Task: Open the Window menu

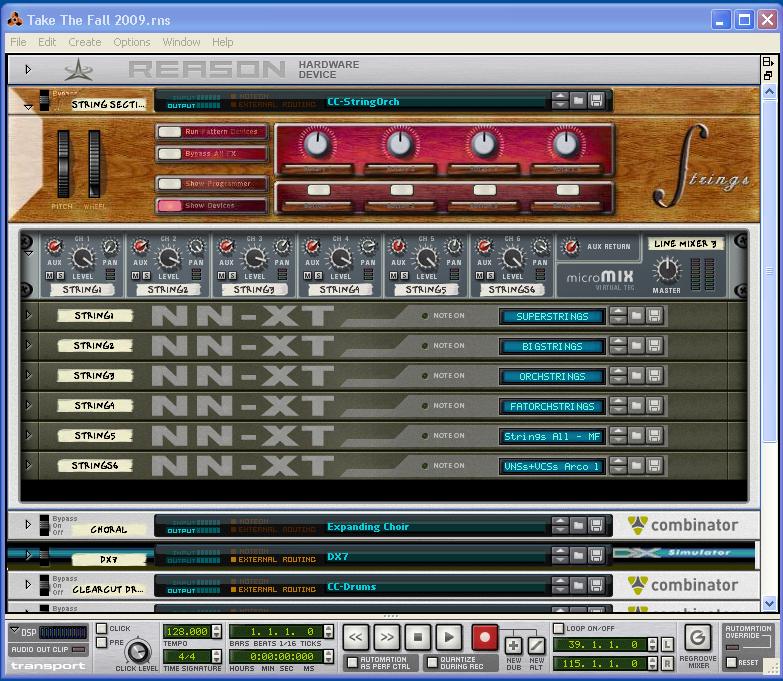Action: [x=181, y=42]
